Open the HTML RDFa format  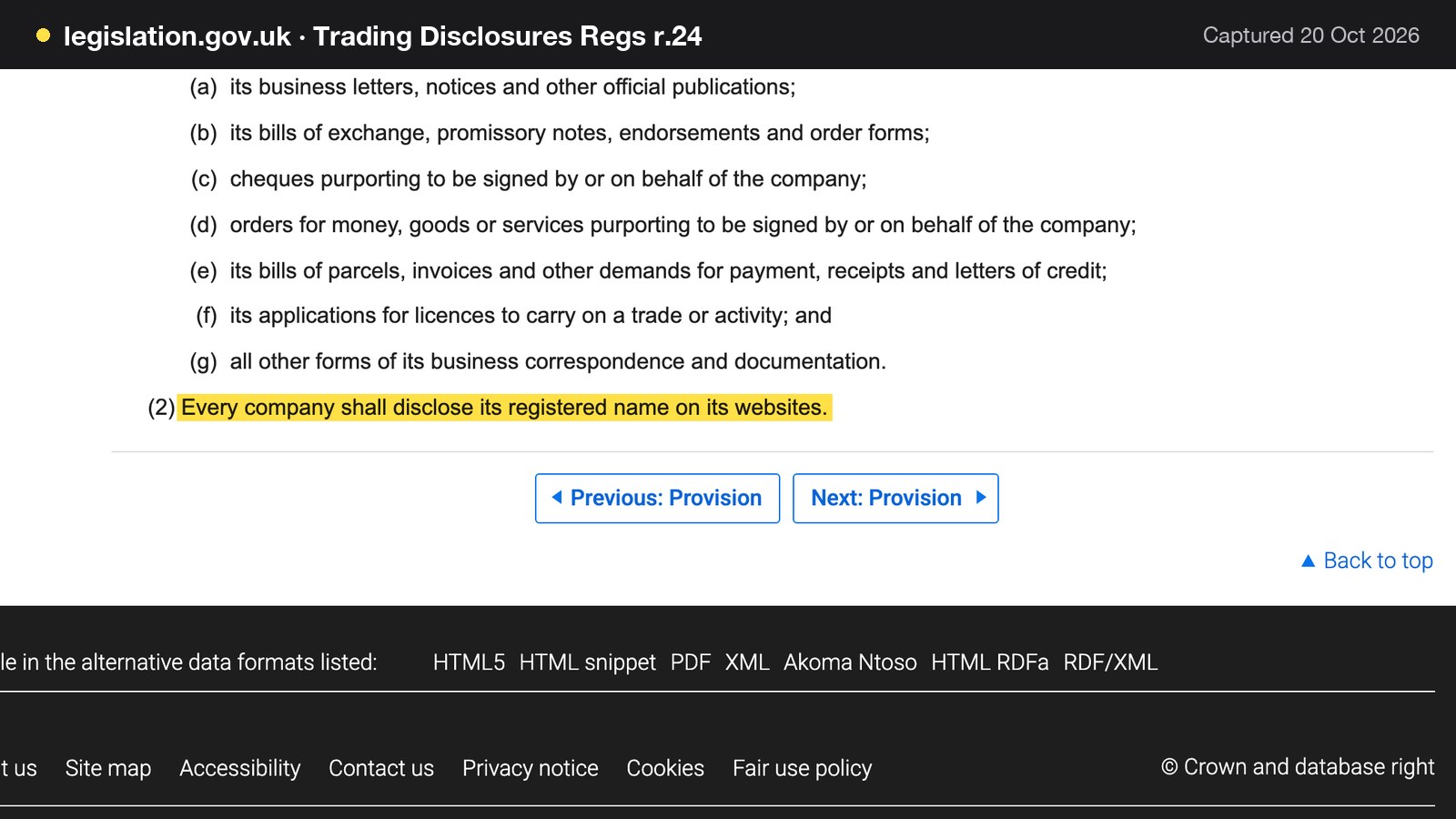990,662
